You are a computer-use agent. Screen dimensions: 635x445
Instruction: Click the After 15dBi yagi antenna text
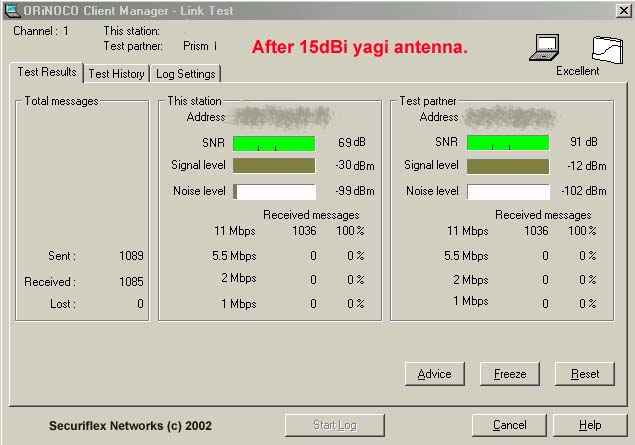coord(360,47)
